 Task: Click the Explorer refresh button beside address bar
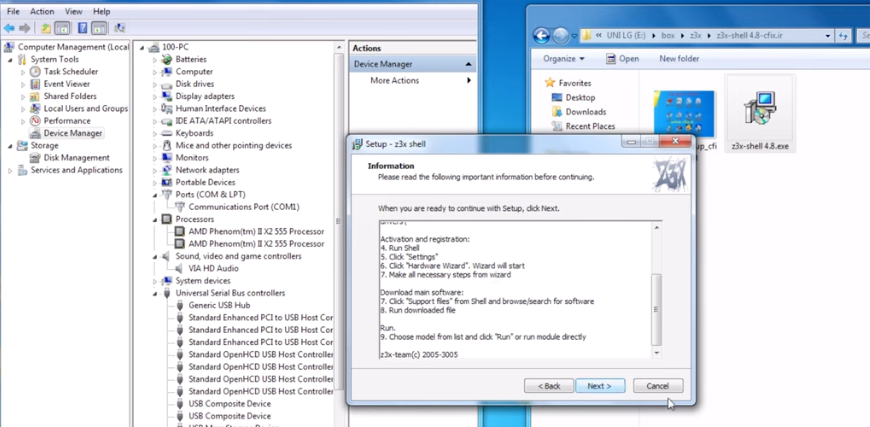point(843,35)
